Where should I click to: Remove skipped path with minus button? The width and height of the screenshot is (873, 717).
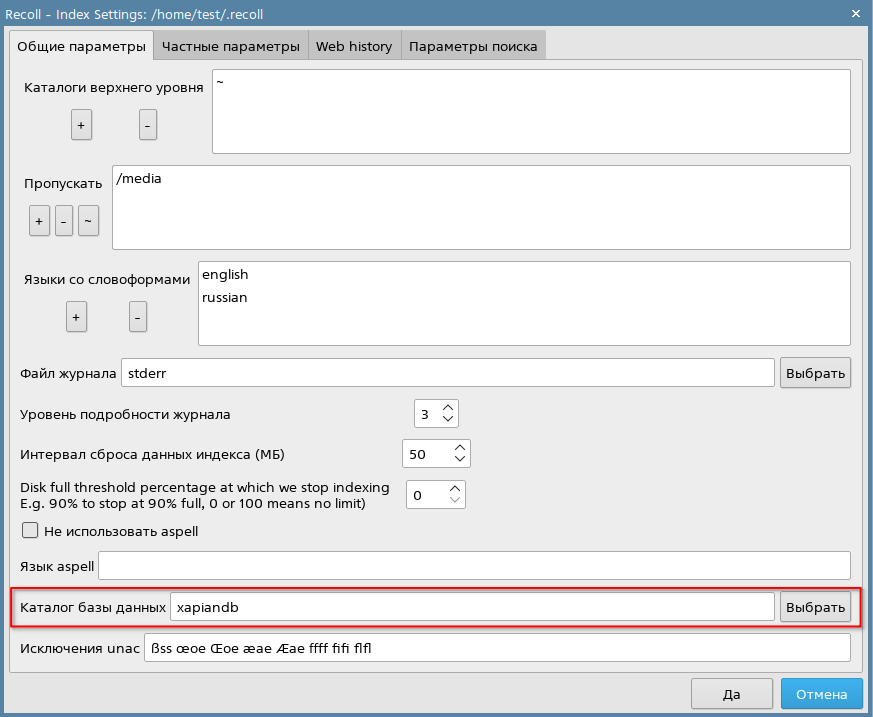pos(64,220)
